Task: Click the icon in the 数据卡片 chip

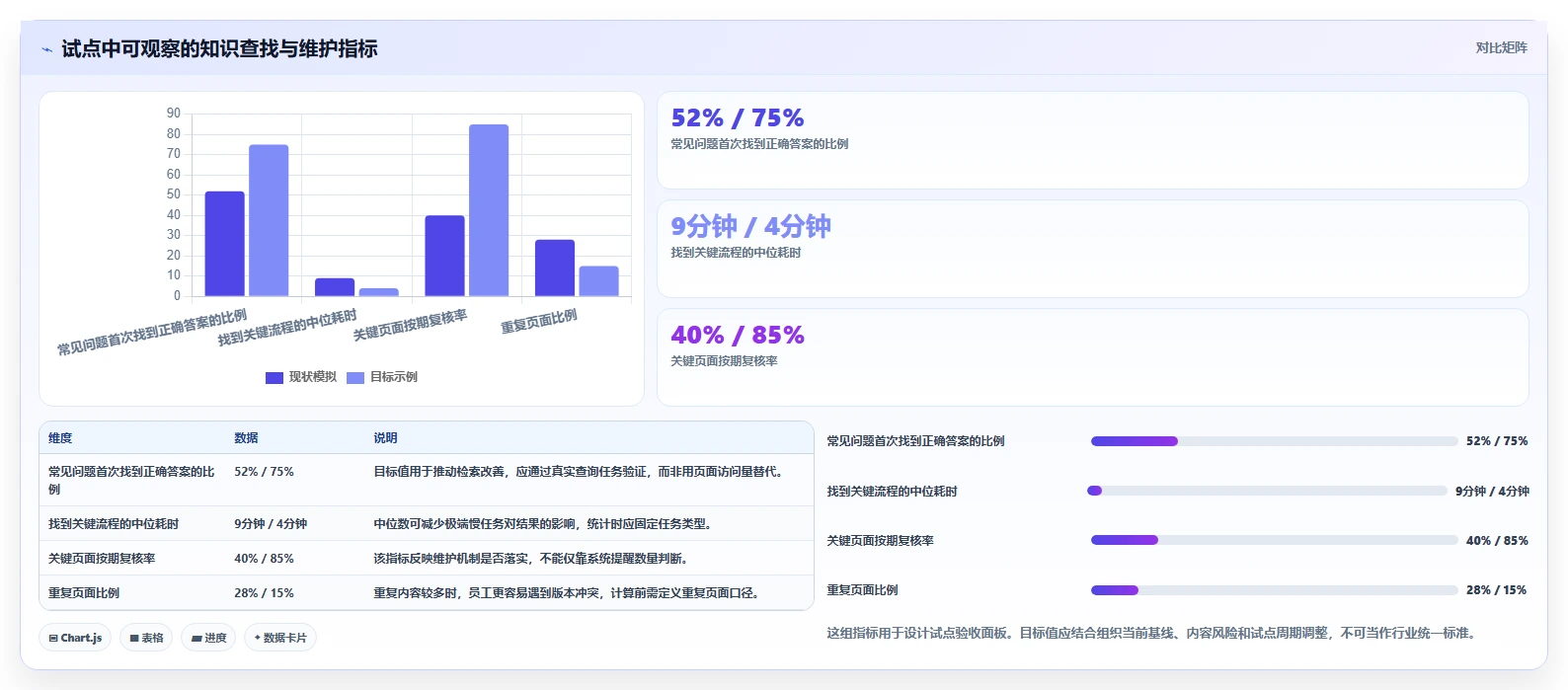Action: pos(258,638)
